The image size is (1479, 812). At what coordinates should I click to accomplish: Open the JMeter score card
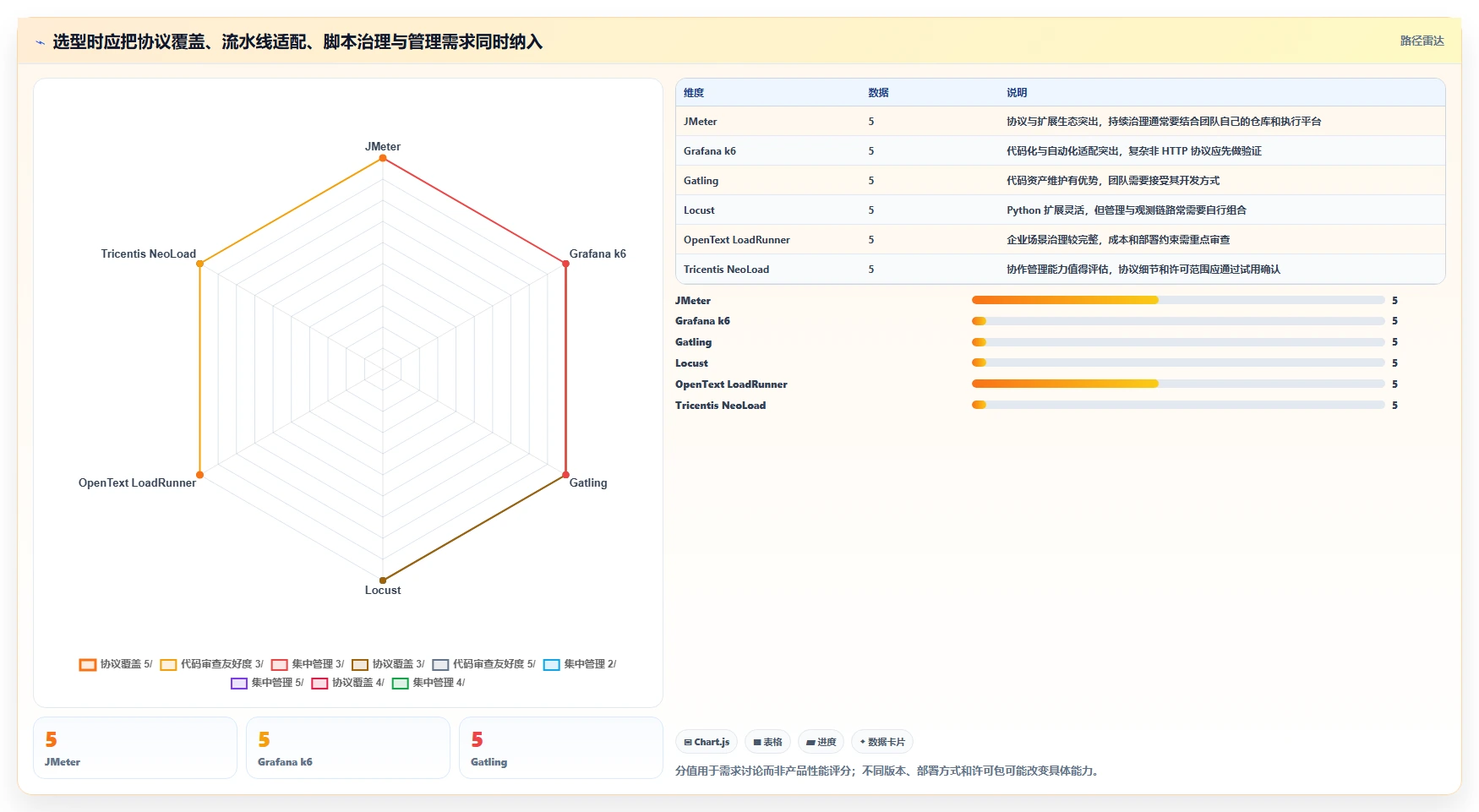click(x=135, y=748)
